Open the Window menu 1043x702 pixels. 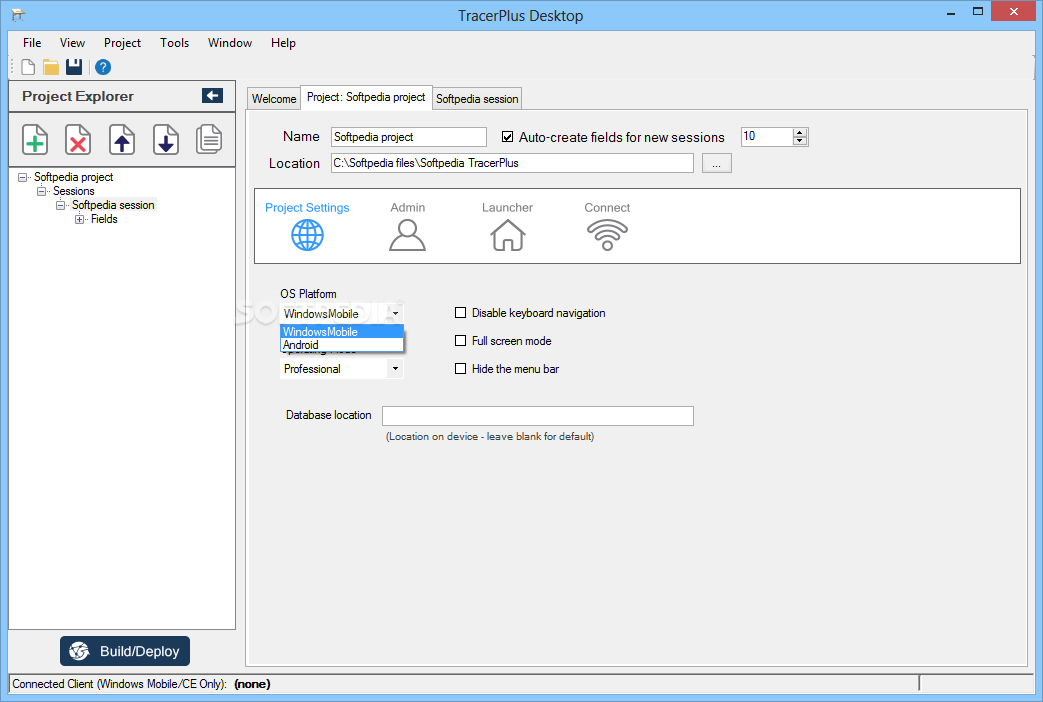click(229, 43)
